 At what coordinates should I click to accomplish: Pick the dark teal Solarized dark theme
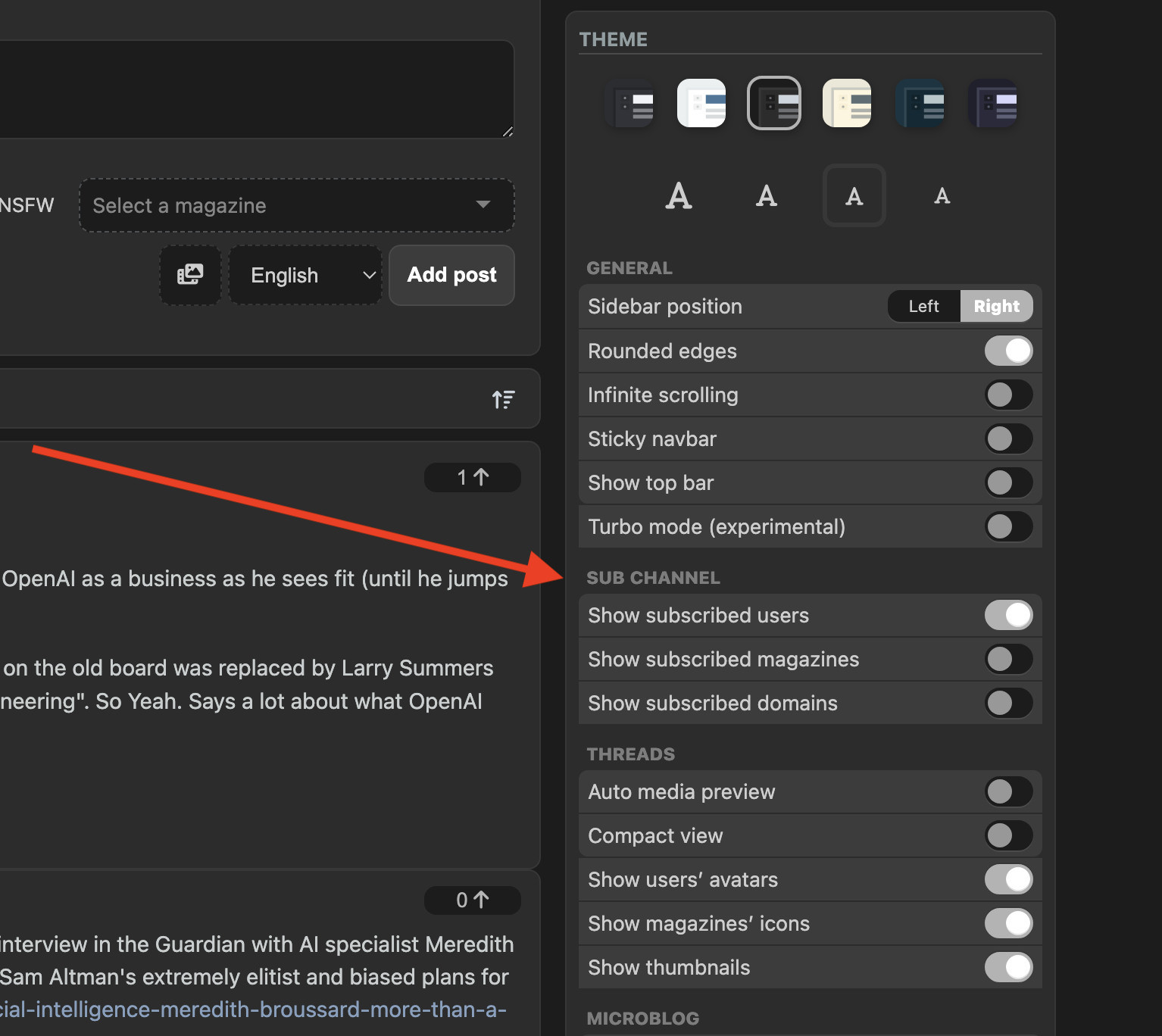(x=920, y=103)
